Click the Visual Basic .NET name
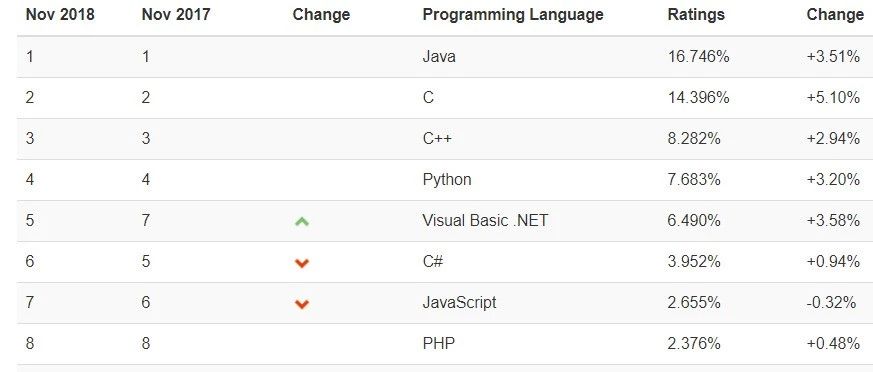This screenshot has width=873, height=372. coord(485,221)
